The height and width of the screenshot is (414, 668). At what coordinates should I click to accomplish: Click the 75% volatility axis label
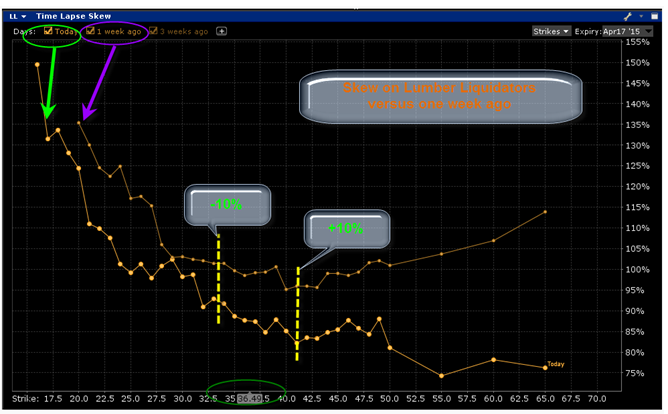(x=637, y=373)
